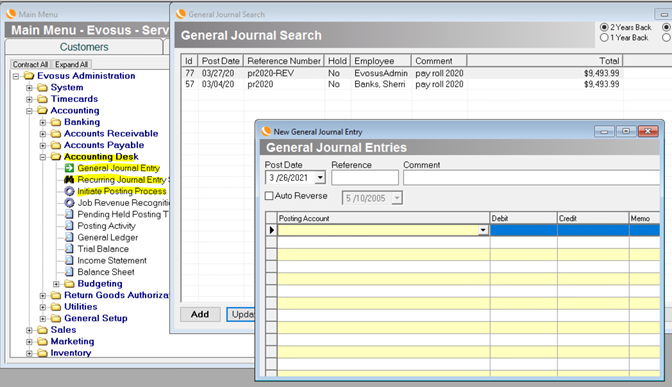This screenshot has height=387, width=672.
Task: Click the Initiate Posting Process gear icon
Action: tap(69, 191)
